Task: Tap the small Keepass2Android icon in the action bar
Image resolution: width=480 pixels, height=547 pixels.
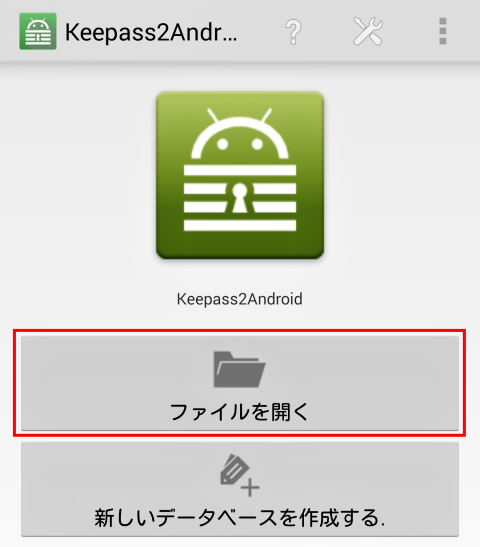Action: (x=38, y=31)
